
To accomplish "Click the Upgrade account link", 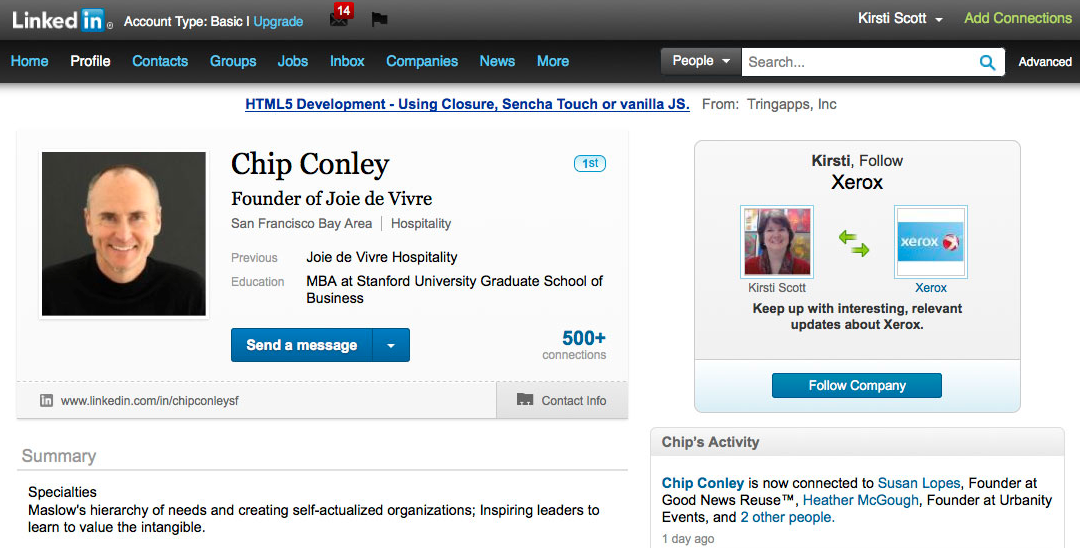I will tap(278, 21).
